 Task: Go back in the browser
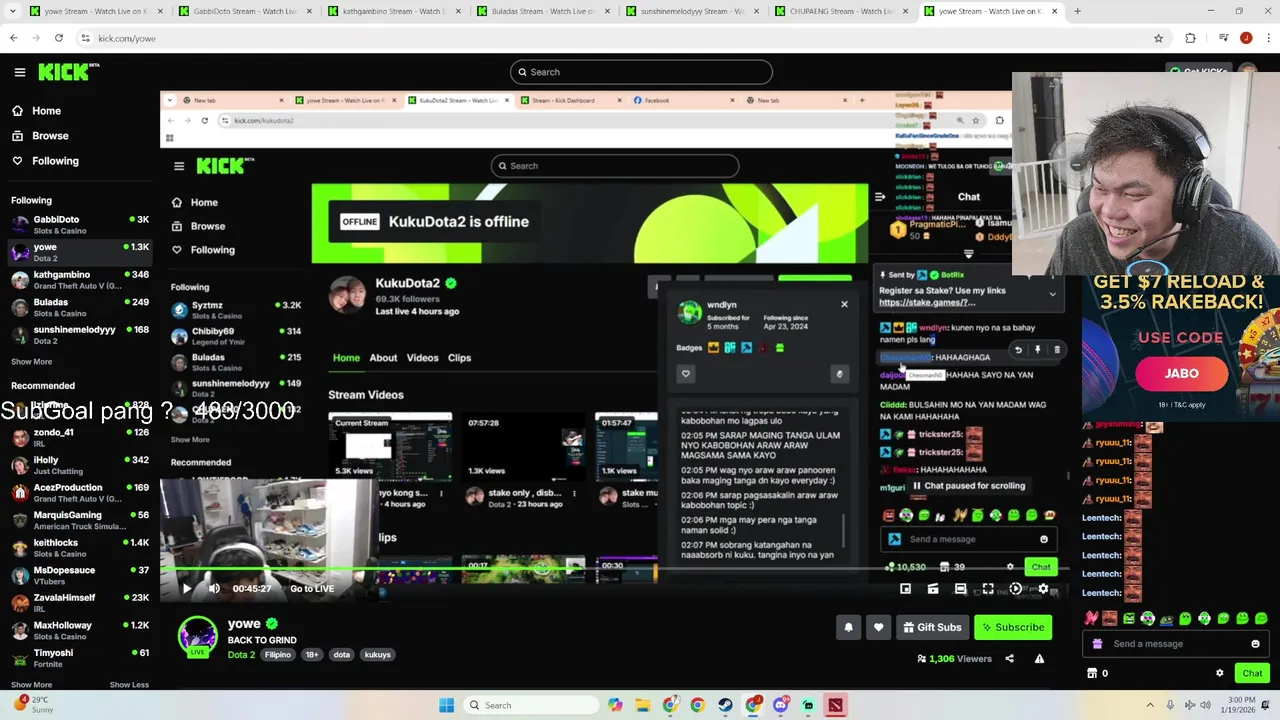13,38
